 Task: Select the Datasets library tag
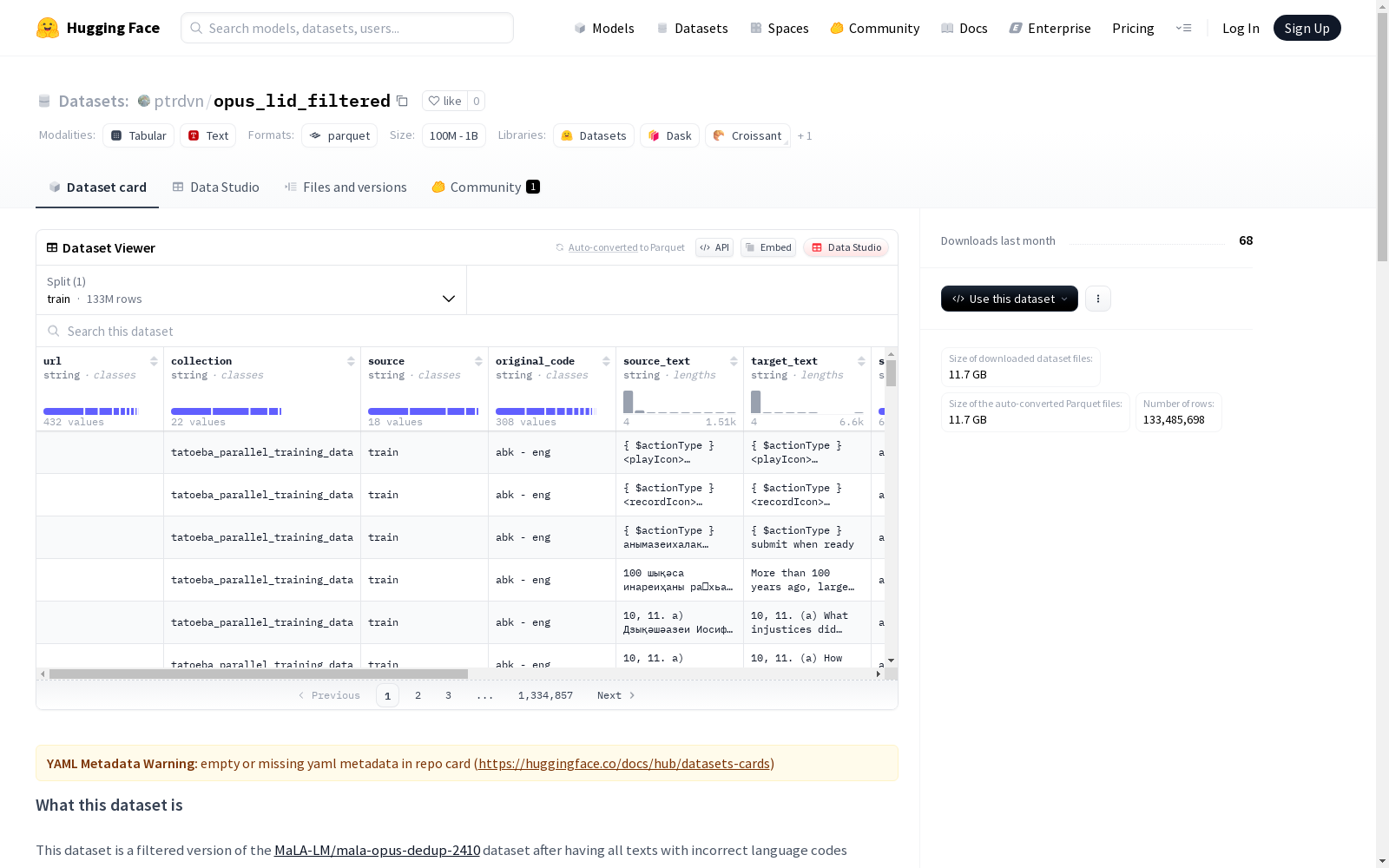point(594,135)
